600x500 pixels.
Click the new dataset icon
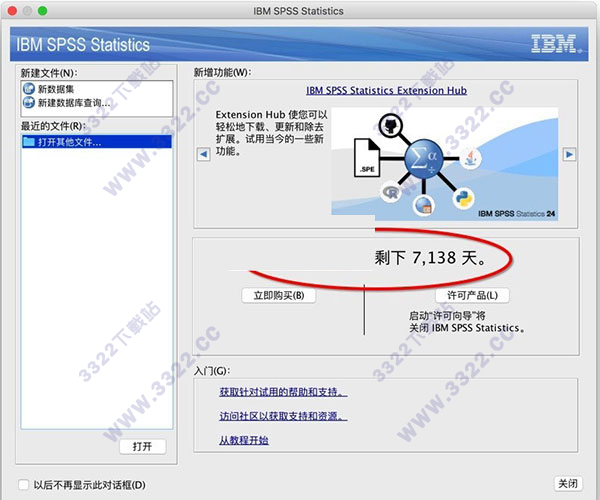29,89
